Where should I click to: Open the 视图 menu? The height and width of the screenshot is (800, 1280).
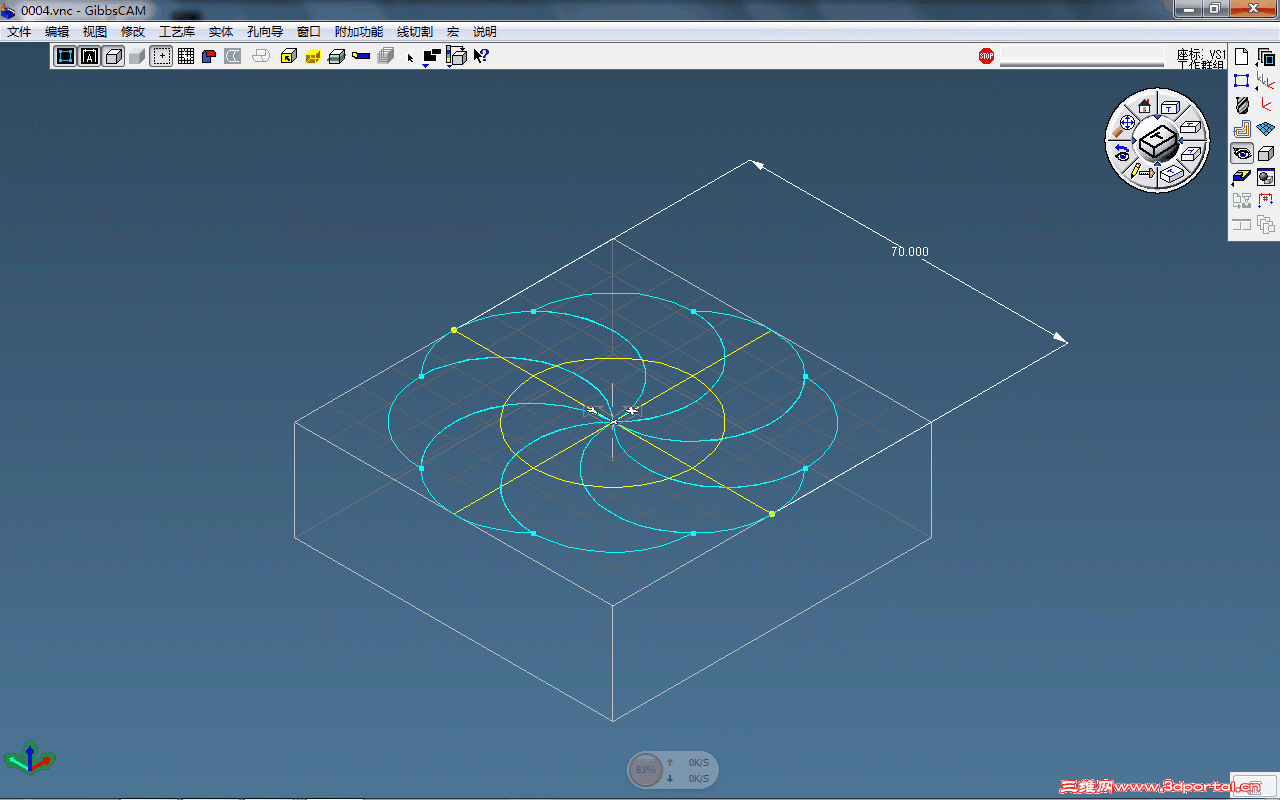(x=95, y=32)
